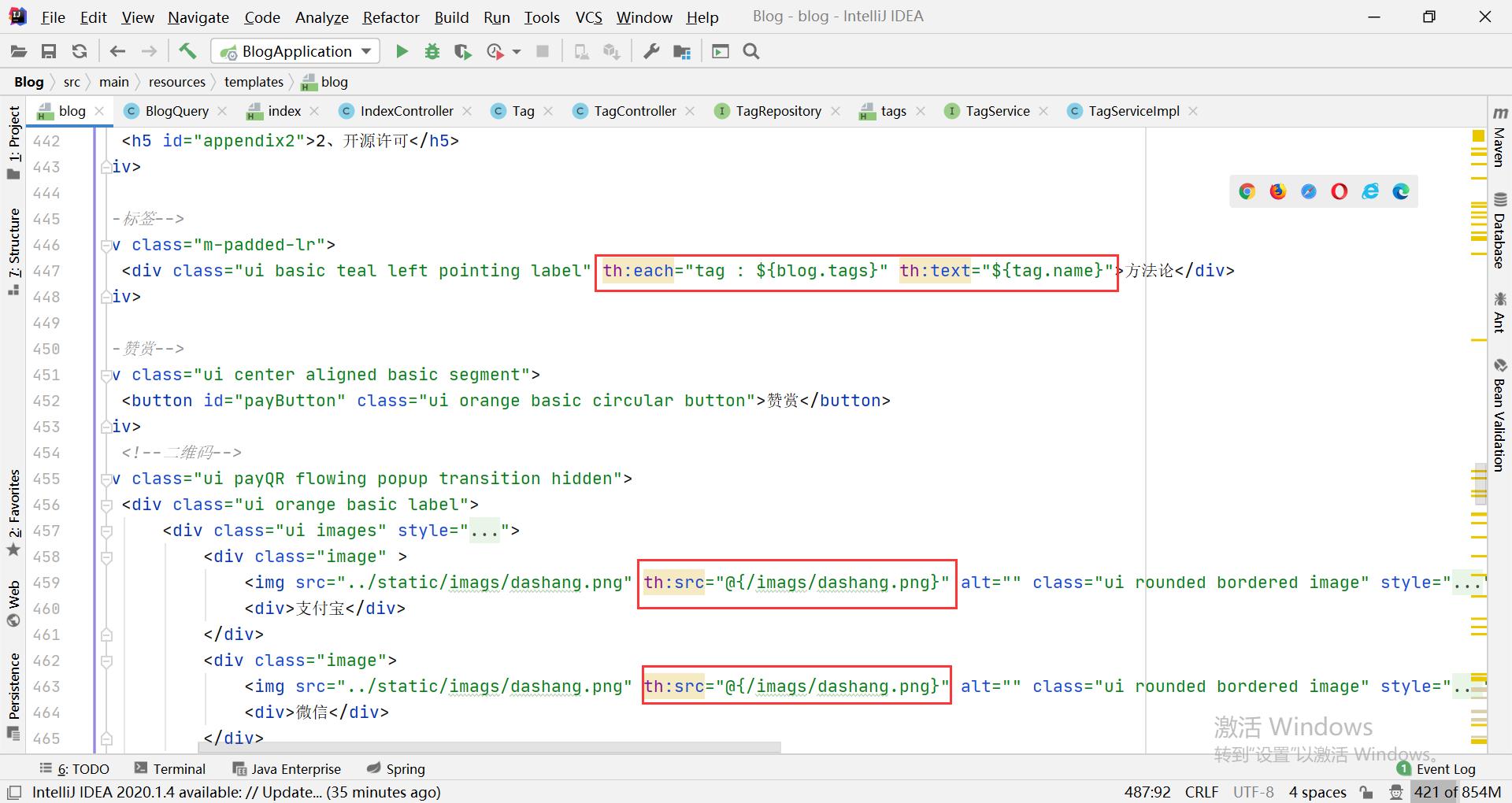Screen dimensions: 1512x803
Task: Run with Coverage shield icon
Action: click(x=463, y=51)
